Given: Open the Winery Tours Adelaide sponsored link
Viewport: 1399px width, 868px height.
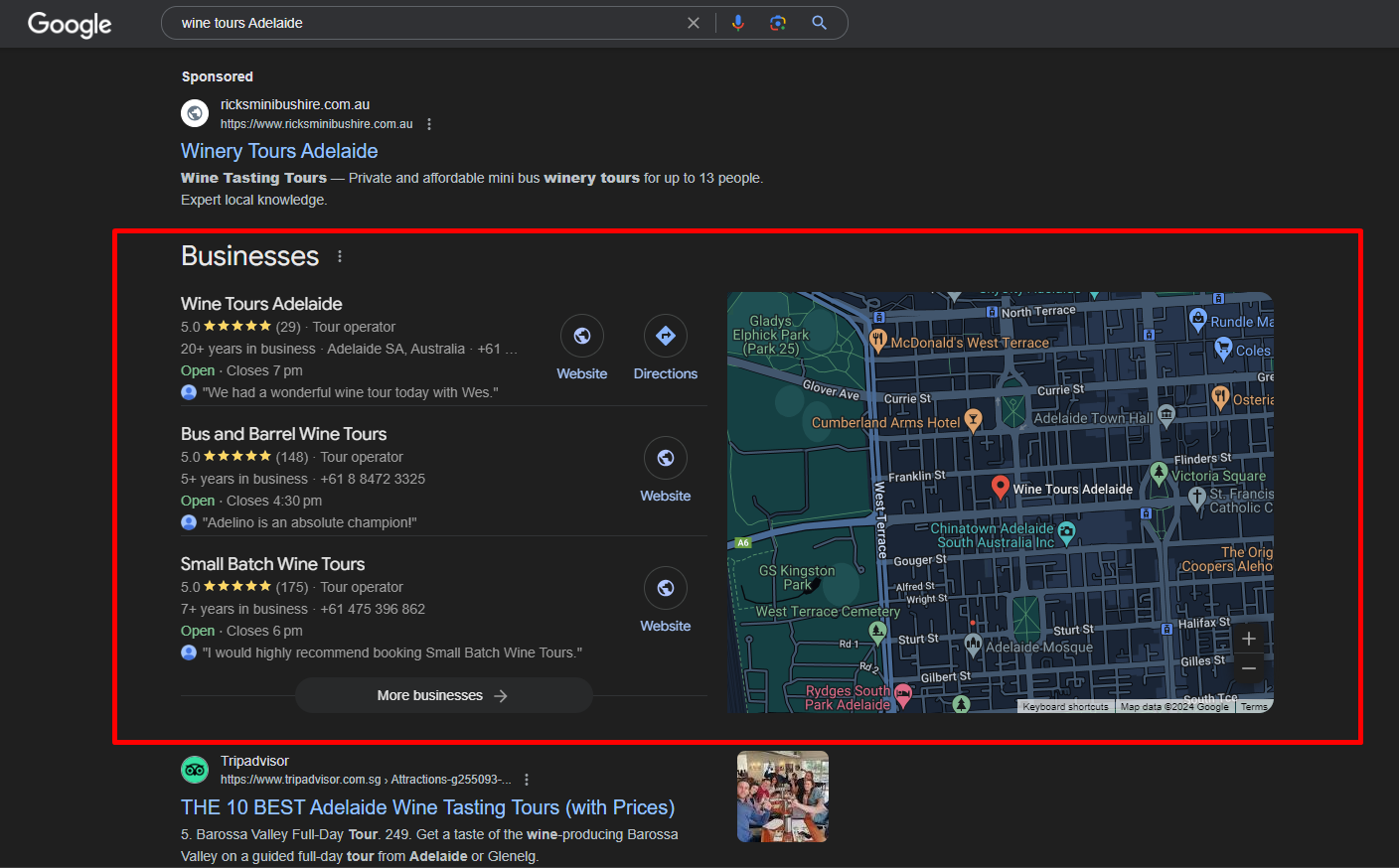Looking at the screenshot, I should (279, 151).
